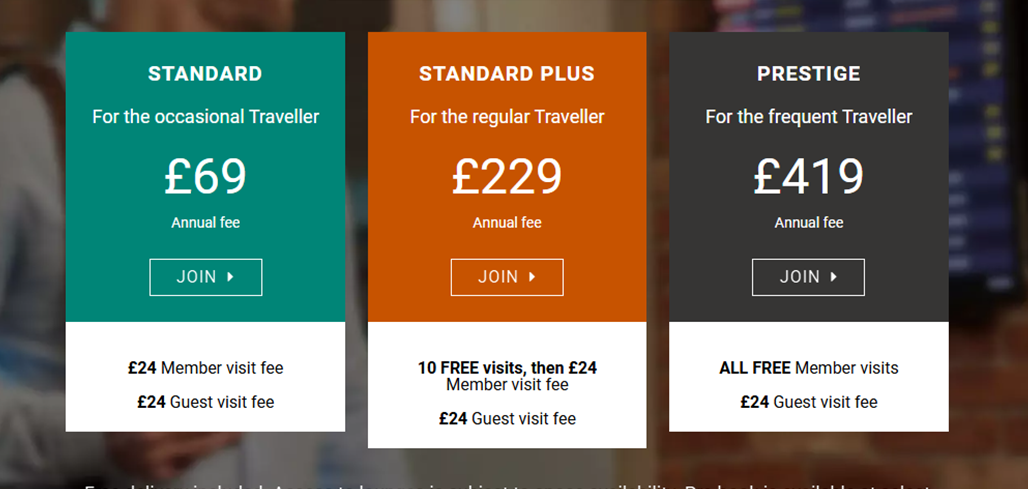
Task: Click the arrow icon in Prestige JOIN button
Action: coord(834,277)
